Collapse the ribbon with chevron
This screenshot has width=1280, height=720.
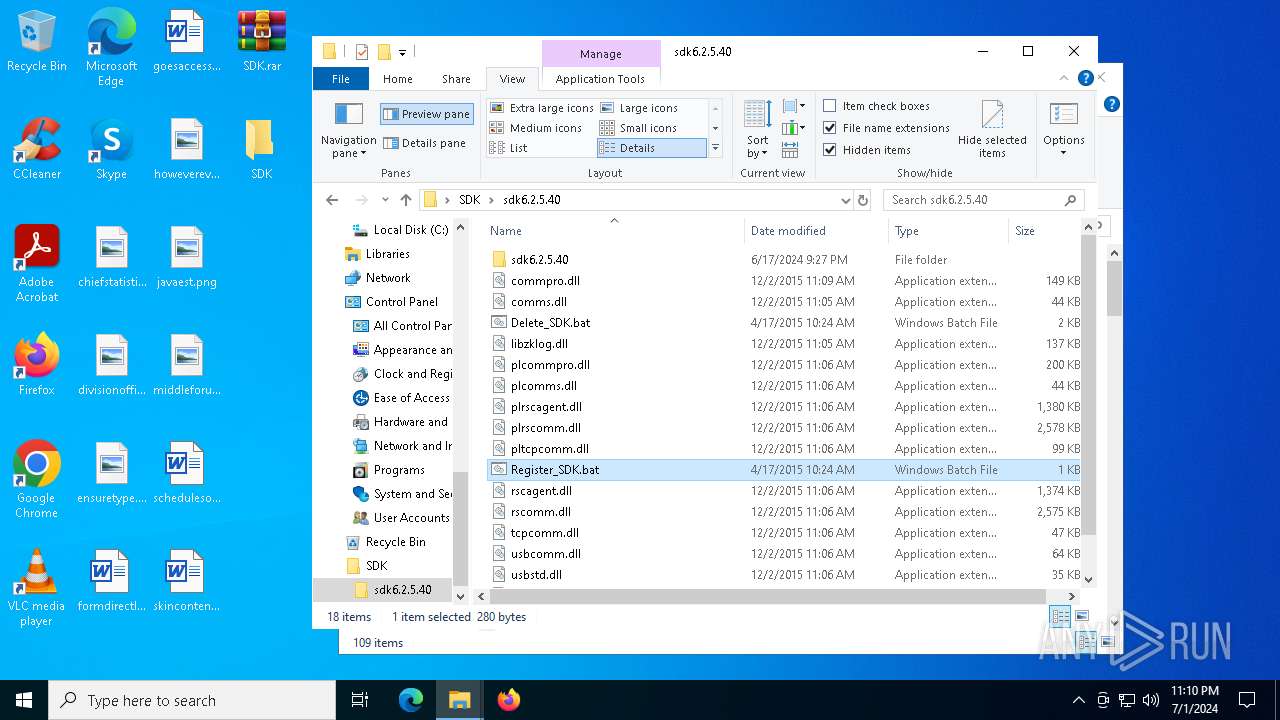(x=1064, y=78)
